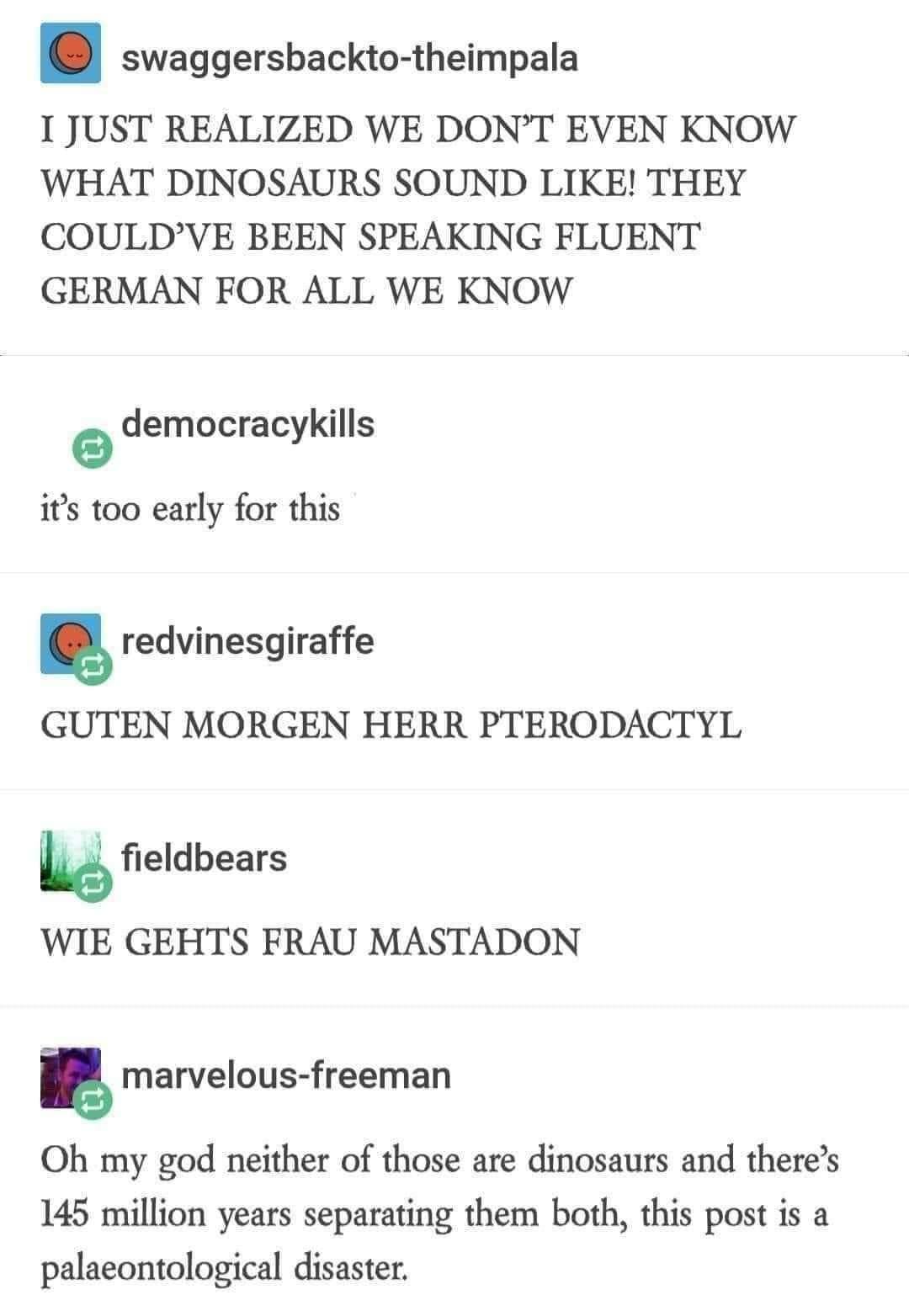Click the swaggersbackto-theimpala username

click(x=350, y=57)
